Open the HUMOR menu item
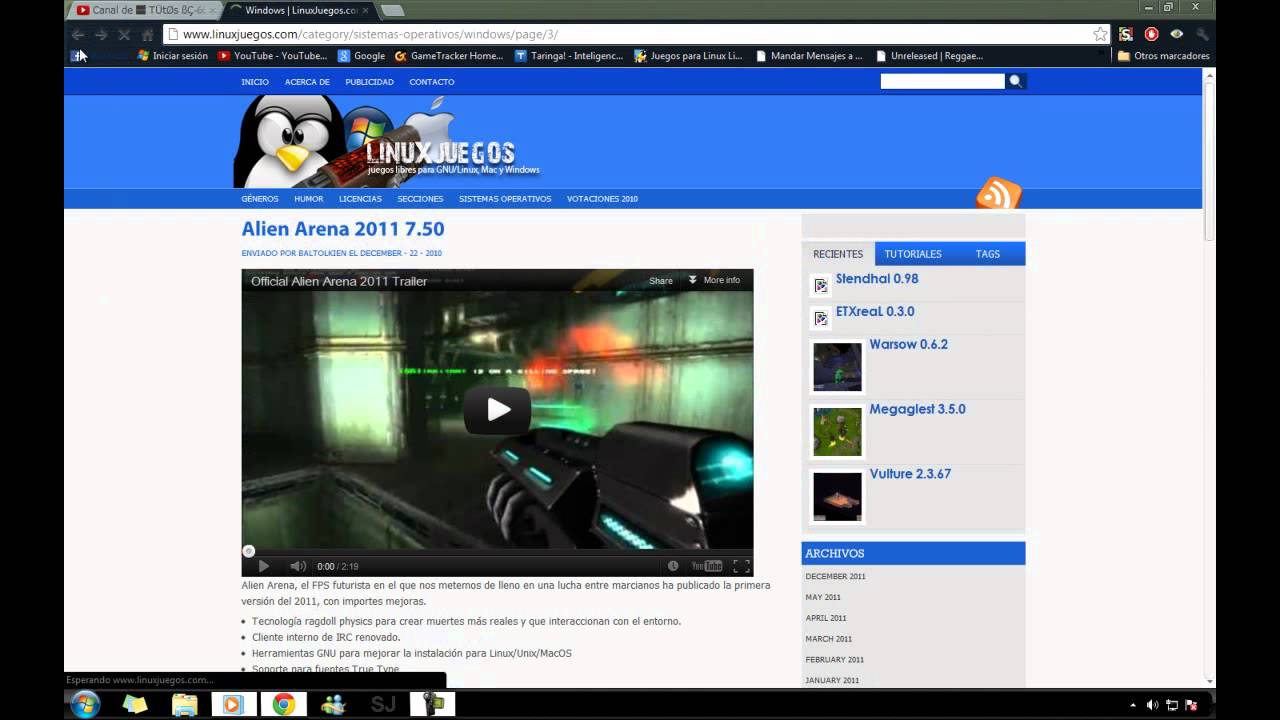 [308, 199]
